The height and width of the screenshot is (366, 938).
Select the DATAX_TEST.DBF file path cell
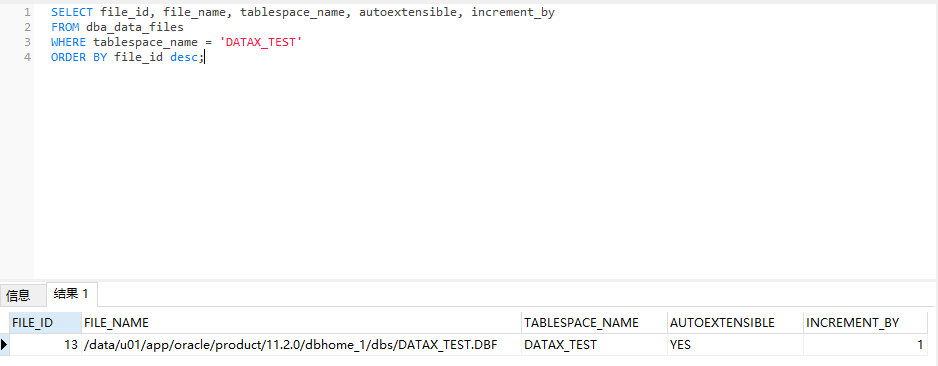301,345
